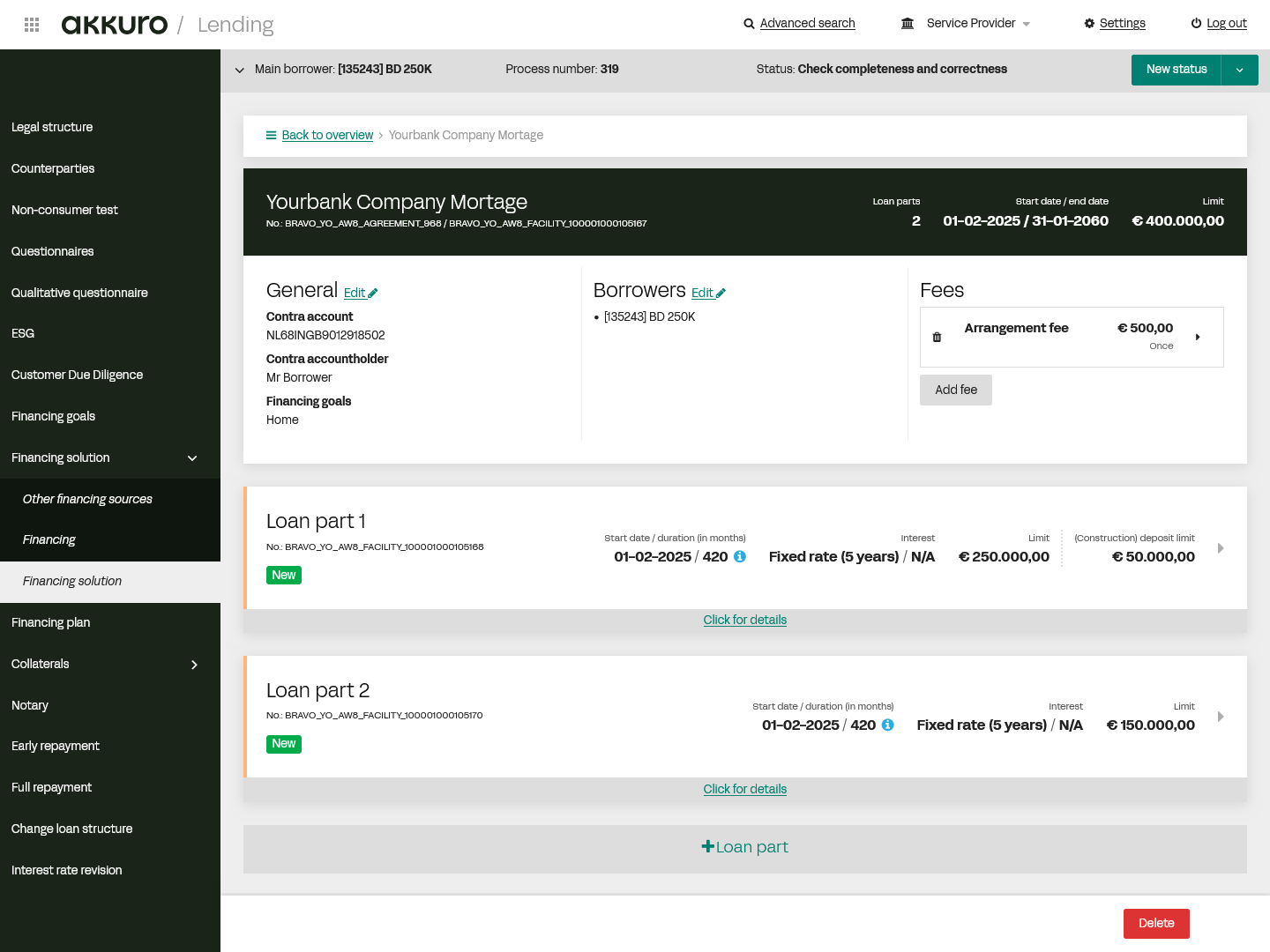Expand the Arrangement fee row arrow
Viewport: 1270px width, 952px height.
pos(1198,337)
